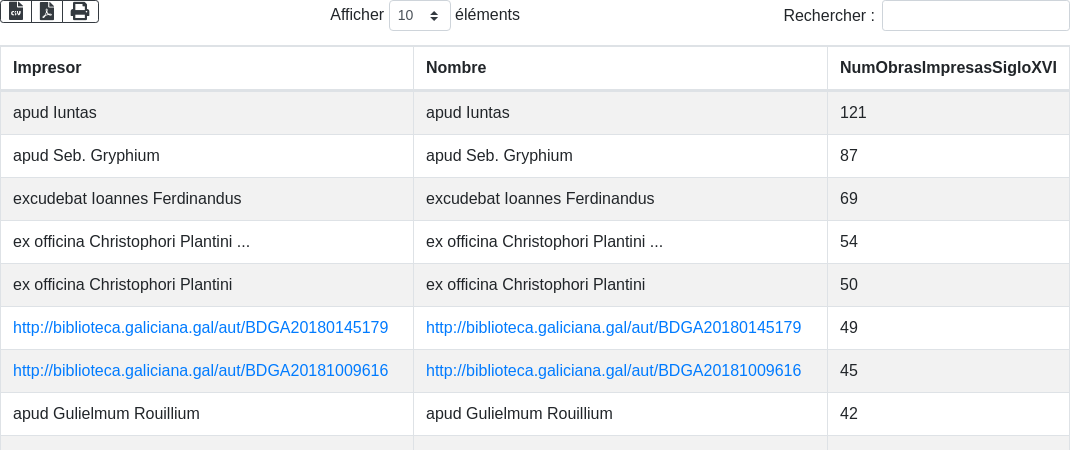Screen dimensions: 1070x450
Task: Export the table as CSV
Action: coord(16,11)
